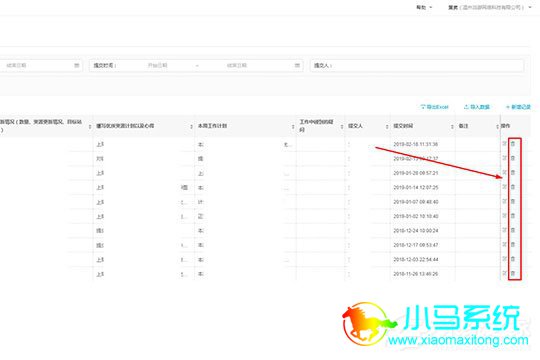Delete the record submitted 2018-12-24 10:00:24
The width and height of the screenshot is (540, 360).
pos(513,230)
